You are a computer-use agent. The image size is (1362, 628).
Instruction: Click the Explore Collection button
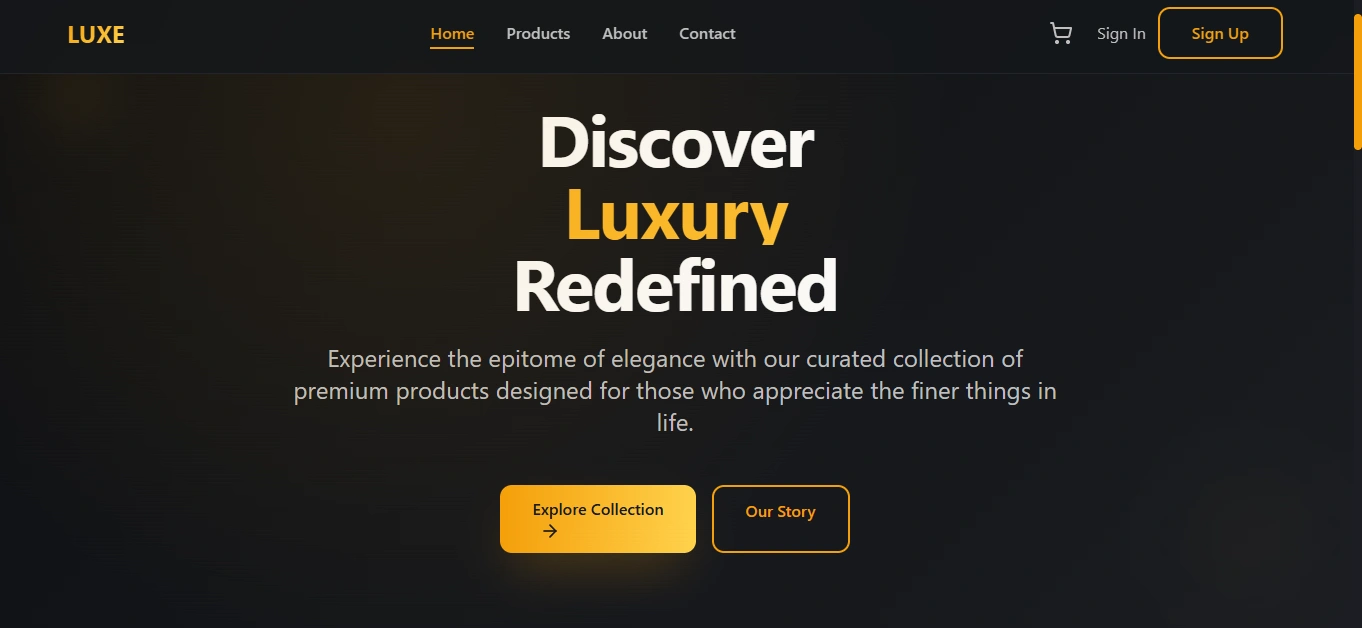(x=598, y=519)
